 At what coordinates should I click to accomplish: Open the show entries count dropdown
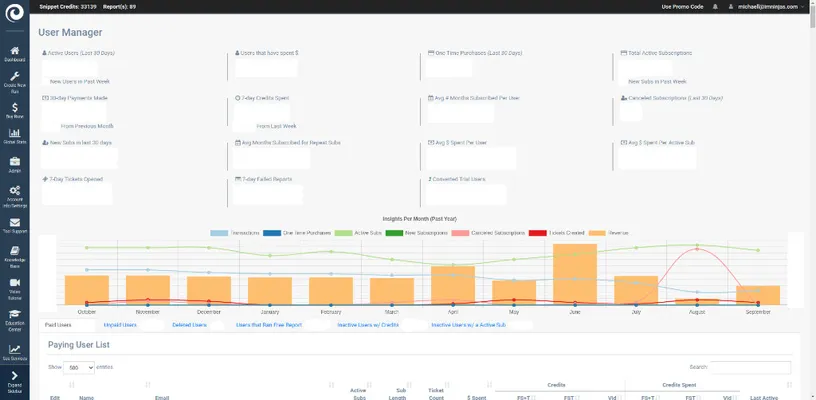coord(78,368)
